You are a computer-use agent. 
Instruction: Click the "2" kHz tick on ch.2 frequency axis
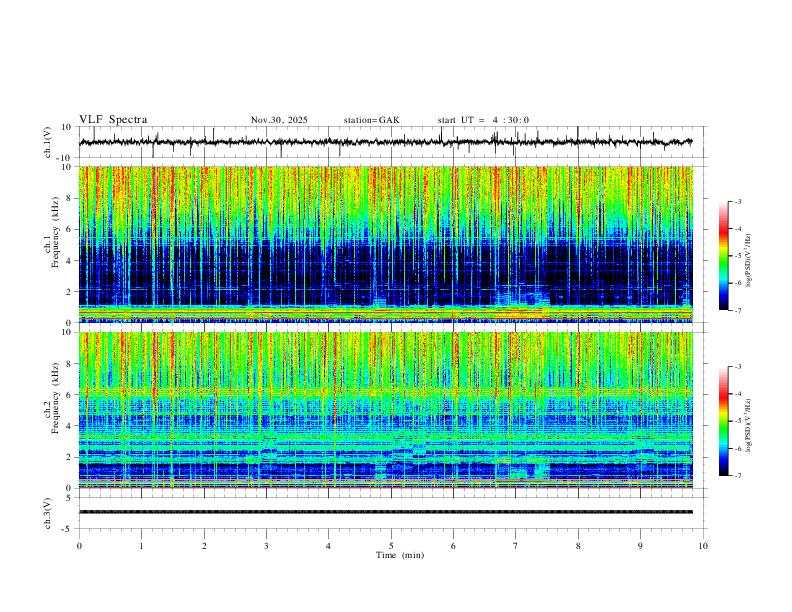[x=70, y=457]
